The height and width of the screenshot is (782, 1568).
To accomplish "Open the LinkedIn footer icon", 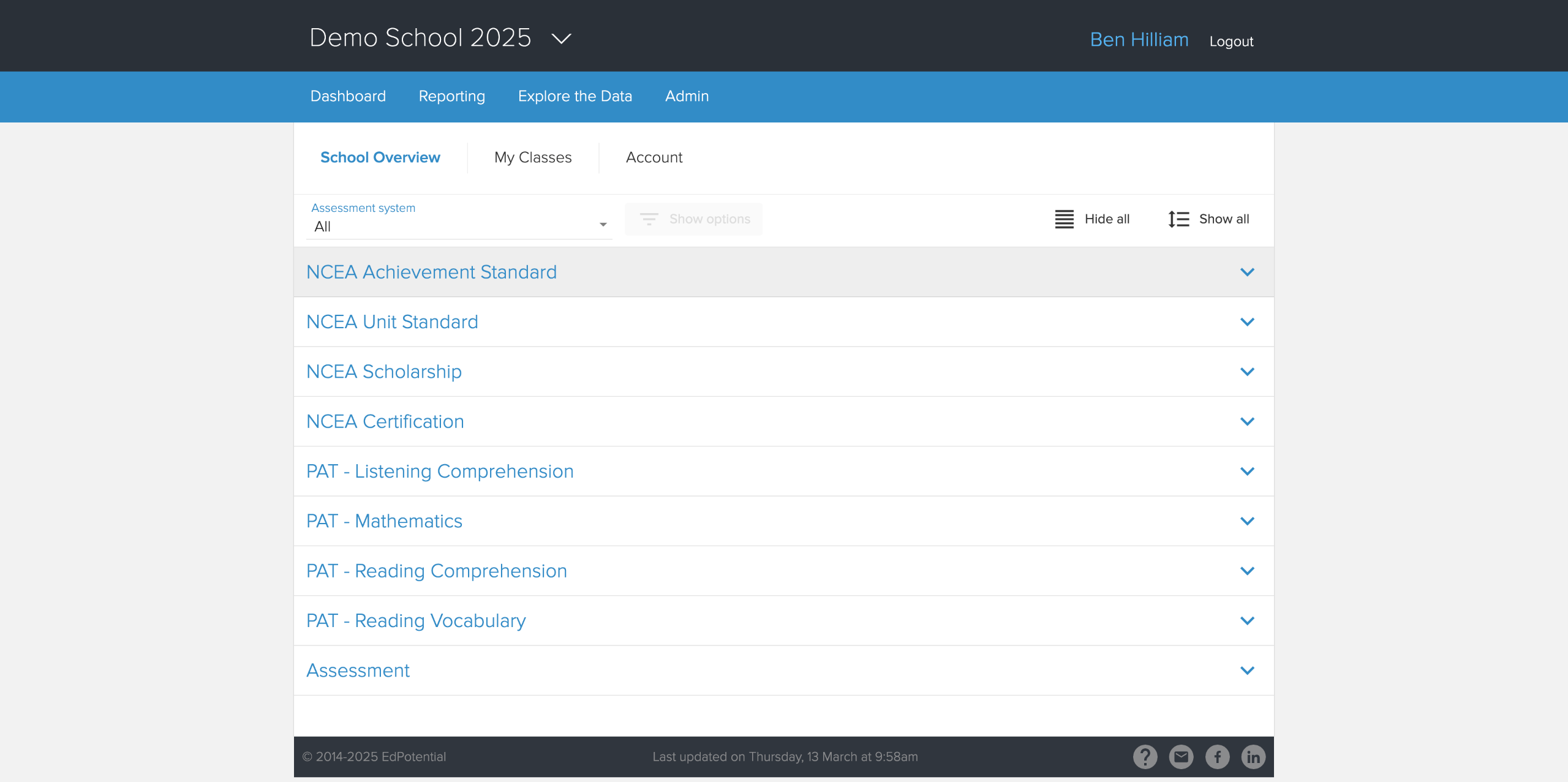I will click(x=1253, y=757).
